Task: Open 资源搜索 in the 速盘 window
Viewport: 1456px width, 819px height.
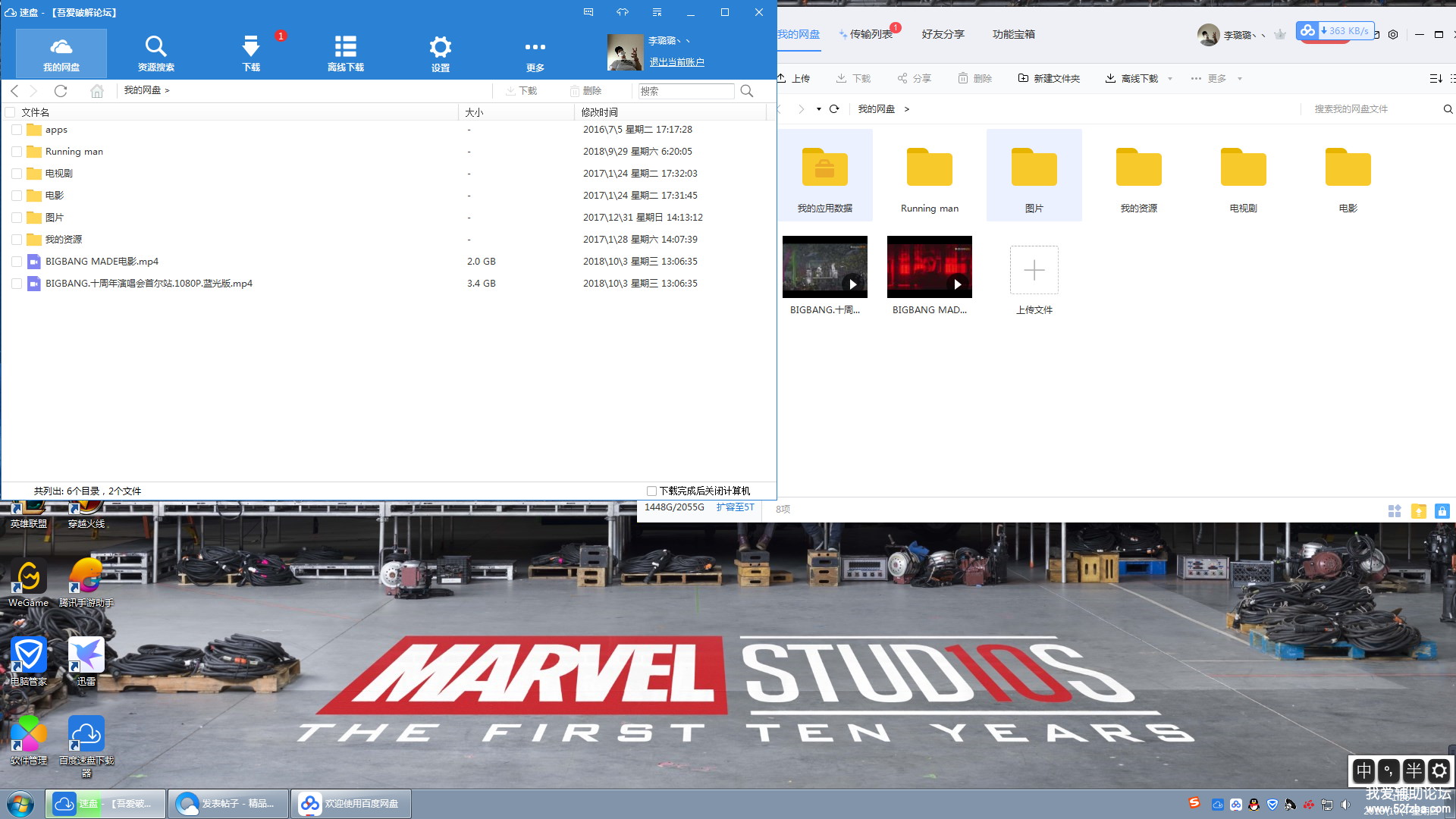Action: tap(156, 54)
